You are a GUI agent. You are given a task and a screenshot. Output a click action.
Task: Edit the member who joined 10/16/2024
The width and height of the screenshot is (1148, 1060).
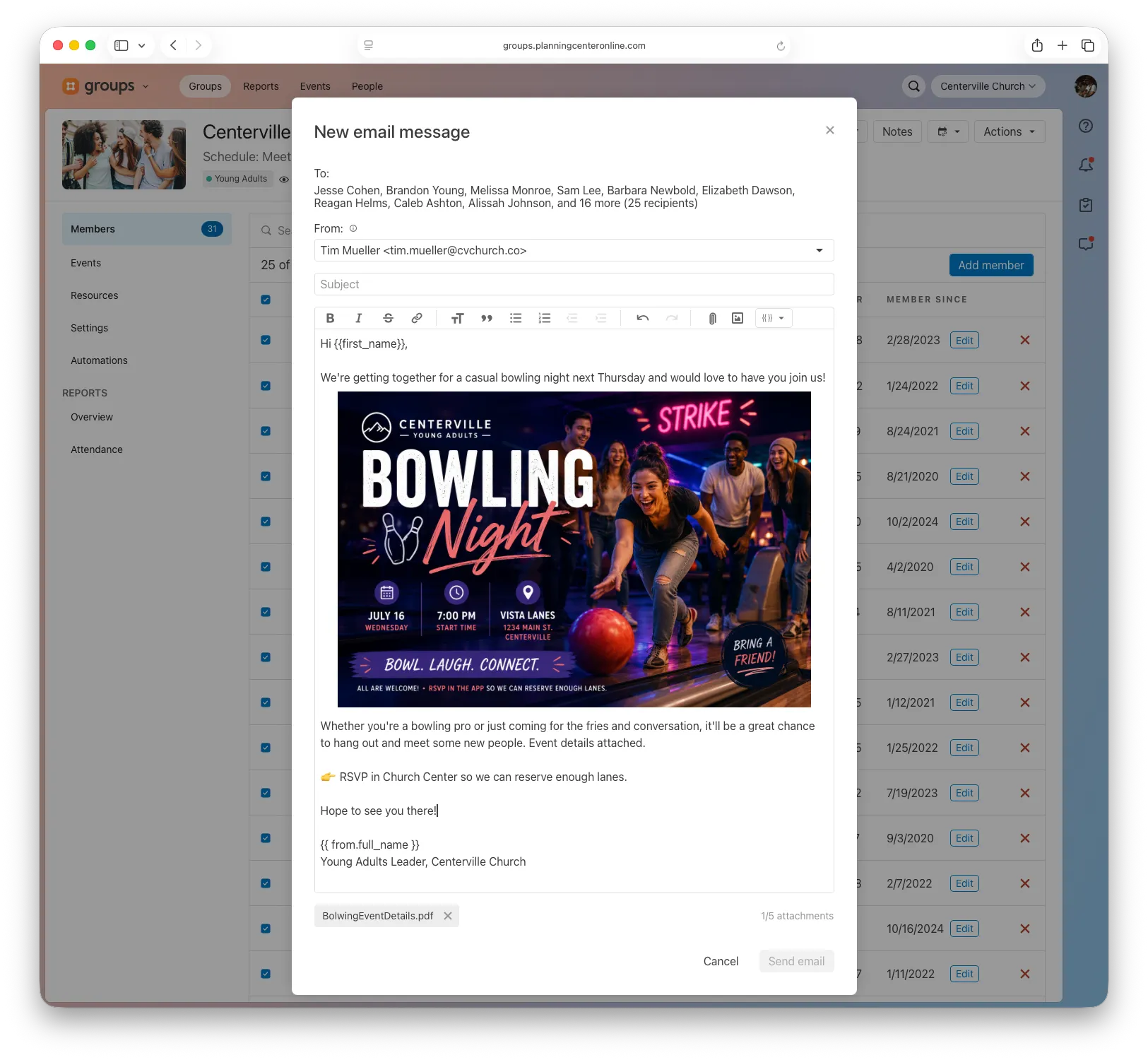964,929
